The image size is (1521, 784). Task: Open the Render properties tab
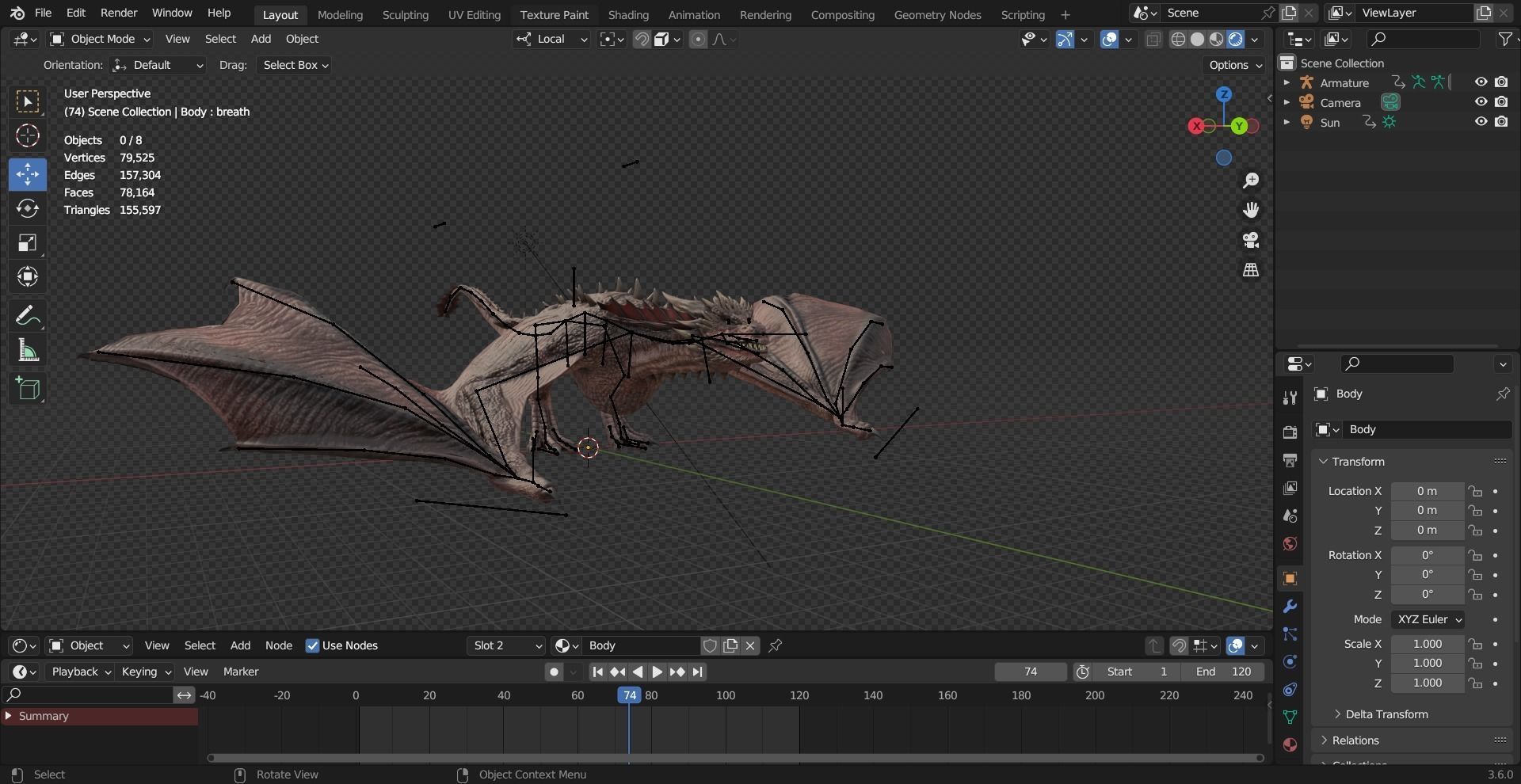(x=1290, y=432)
